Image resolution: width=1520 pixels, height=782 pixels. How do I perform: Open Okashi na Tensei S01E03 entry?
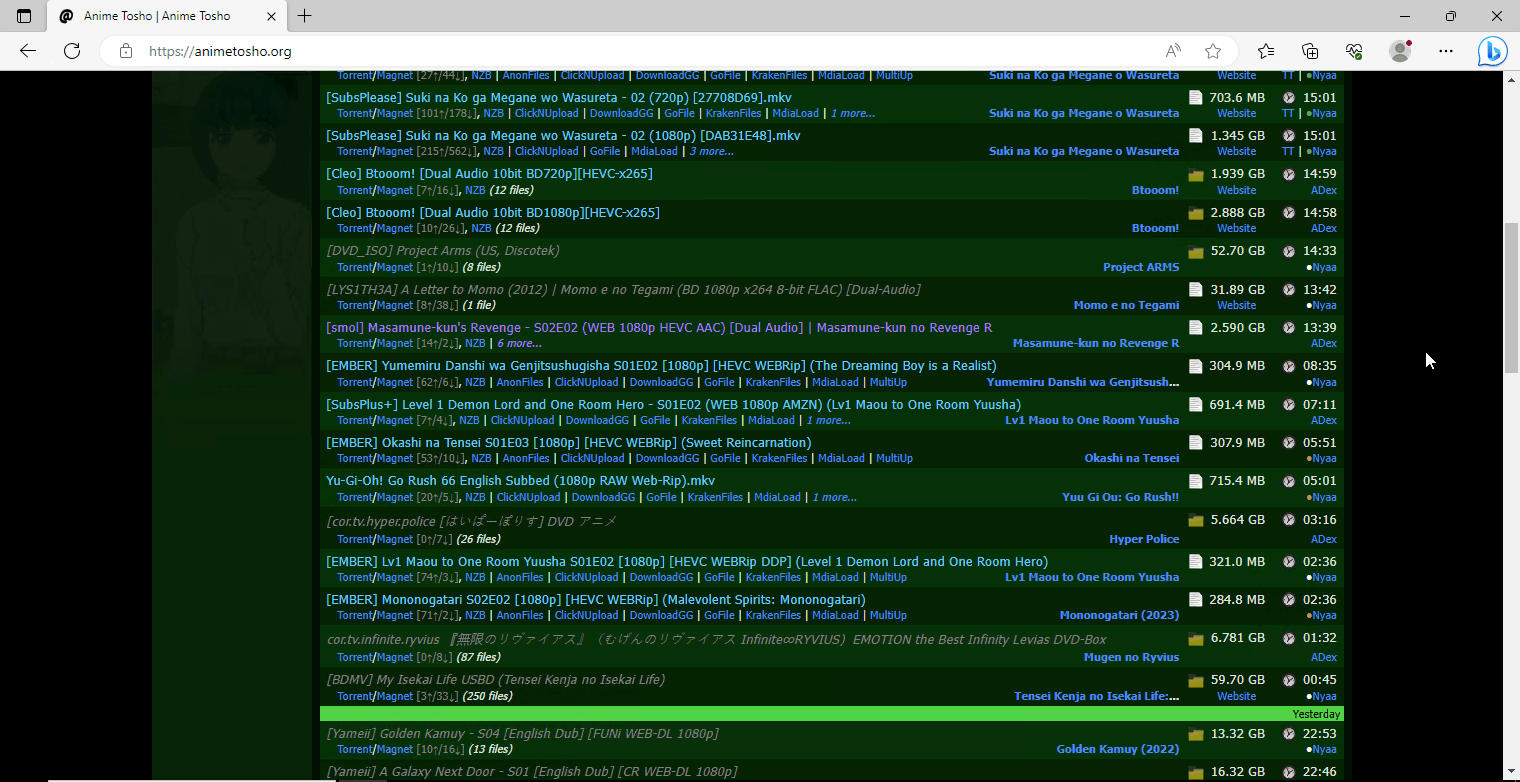point(568,443)
